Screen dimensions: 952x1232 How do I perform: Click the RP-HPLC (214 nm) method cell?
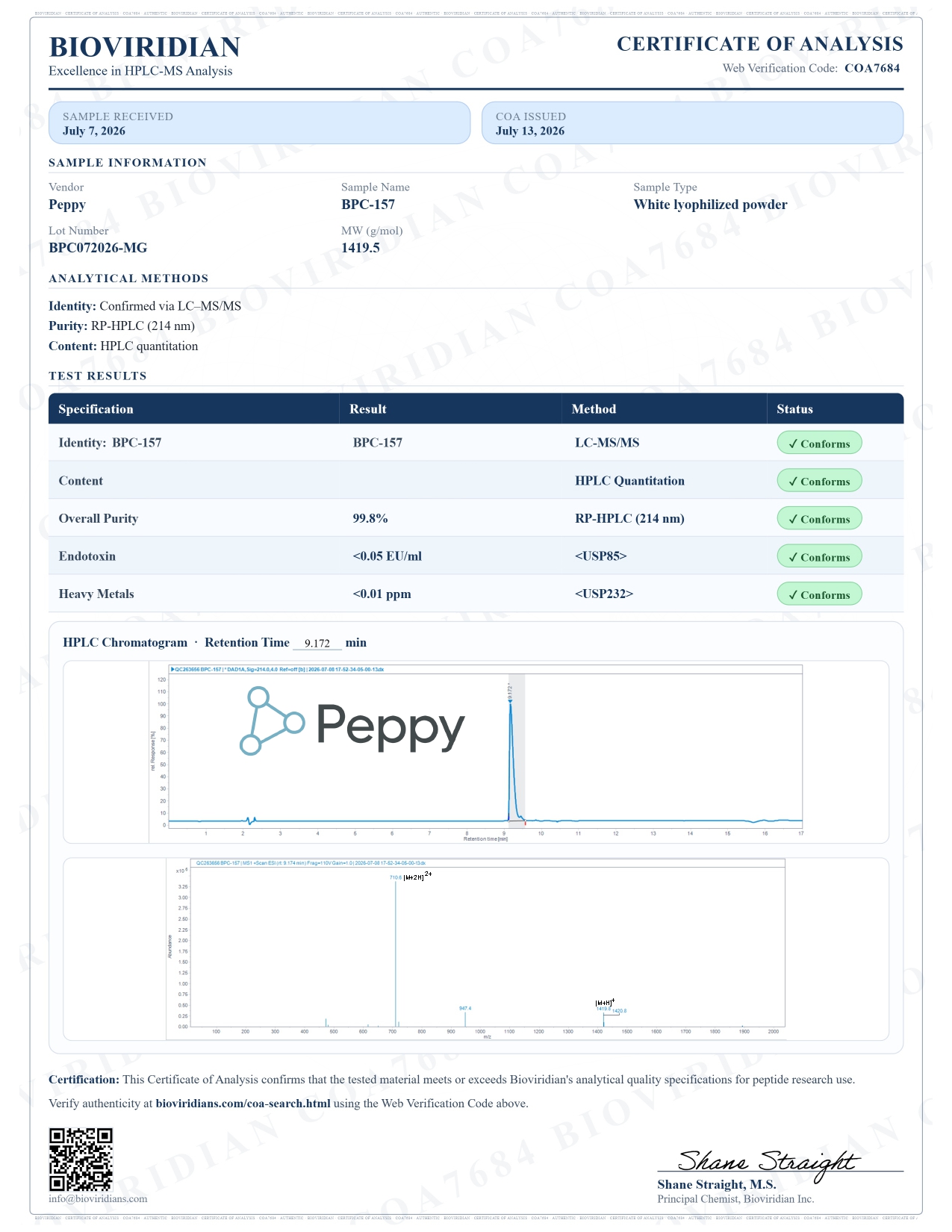[x=629, y=518]
